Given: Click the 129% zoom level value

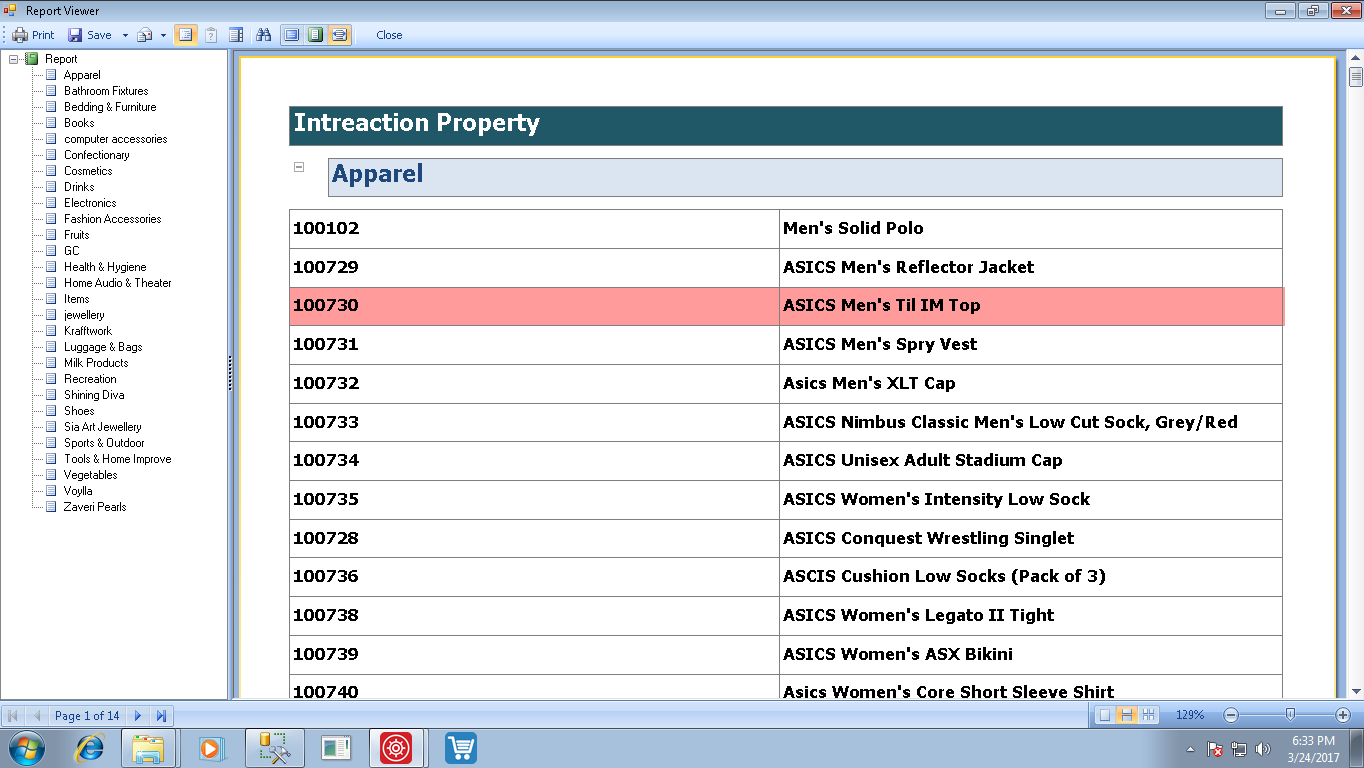Looking at the screenshot, I should [x=1190, y=715].
